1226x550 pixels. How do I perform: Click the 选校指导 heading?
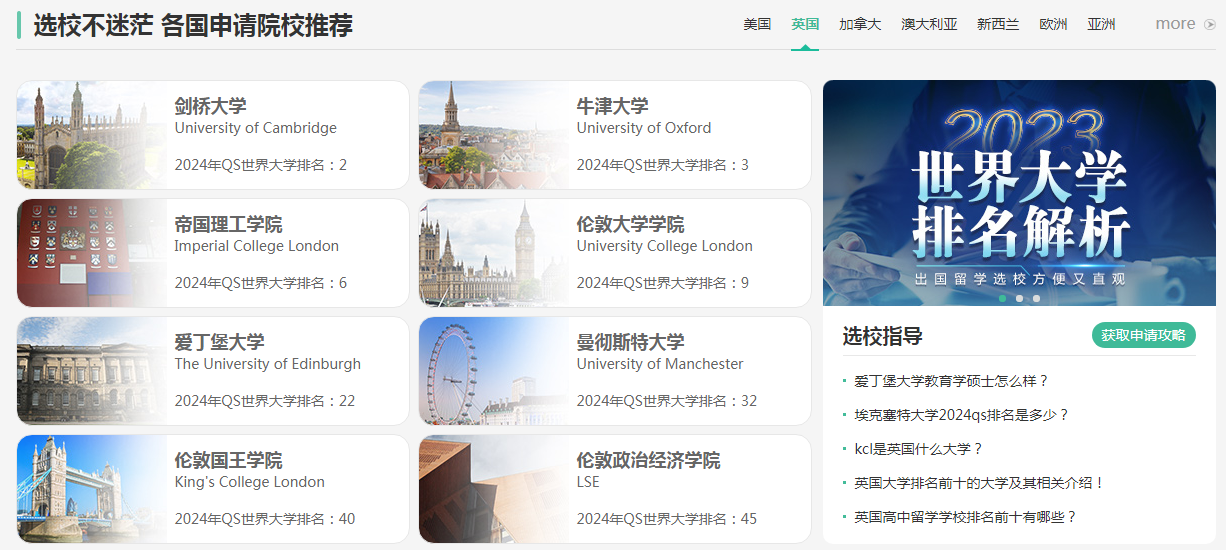(882, 336)
